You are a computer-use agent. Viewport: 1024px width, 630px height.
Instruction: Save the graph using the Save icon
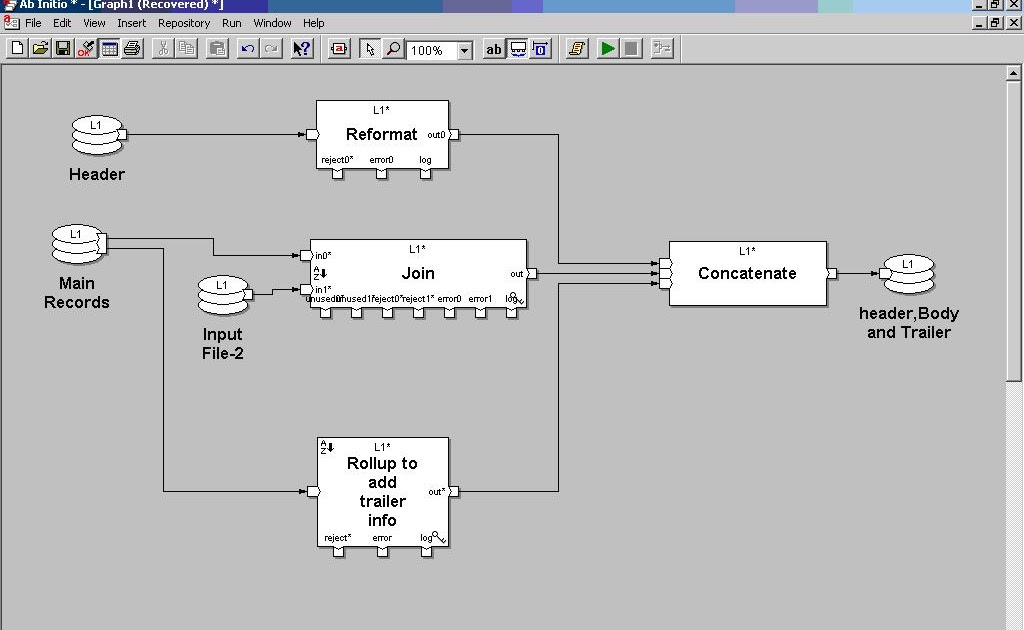pos(63,47)
